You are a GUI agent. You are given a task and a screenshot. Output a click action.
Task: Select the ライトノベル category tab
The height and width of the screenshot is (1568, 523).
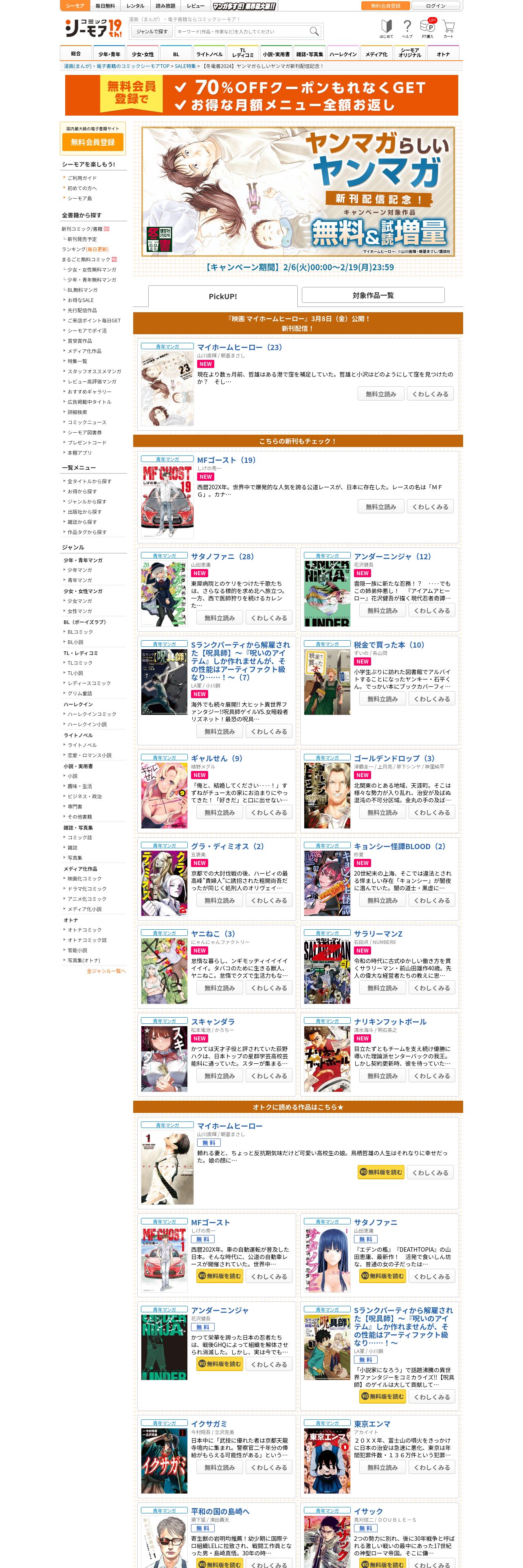tap(209, 54)
